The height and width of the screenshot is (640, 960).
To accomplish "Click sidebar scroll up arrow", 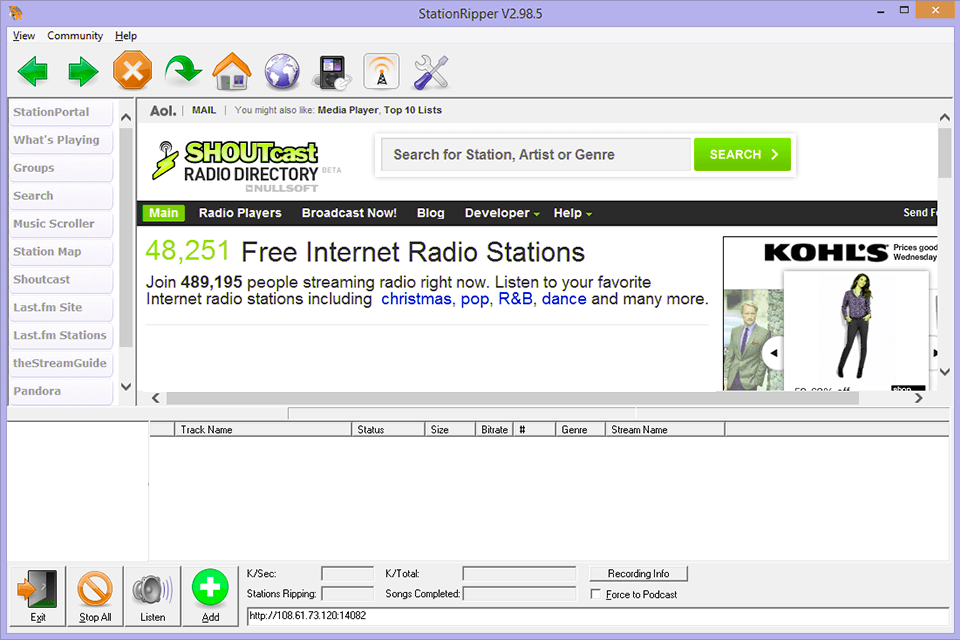I will (x=126, y=117).
